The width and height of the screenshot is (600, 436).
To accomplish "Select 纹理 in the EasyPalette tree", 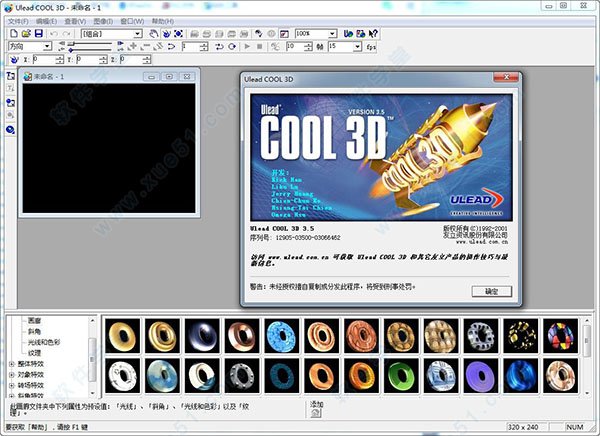I will (x=34, y=353).
